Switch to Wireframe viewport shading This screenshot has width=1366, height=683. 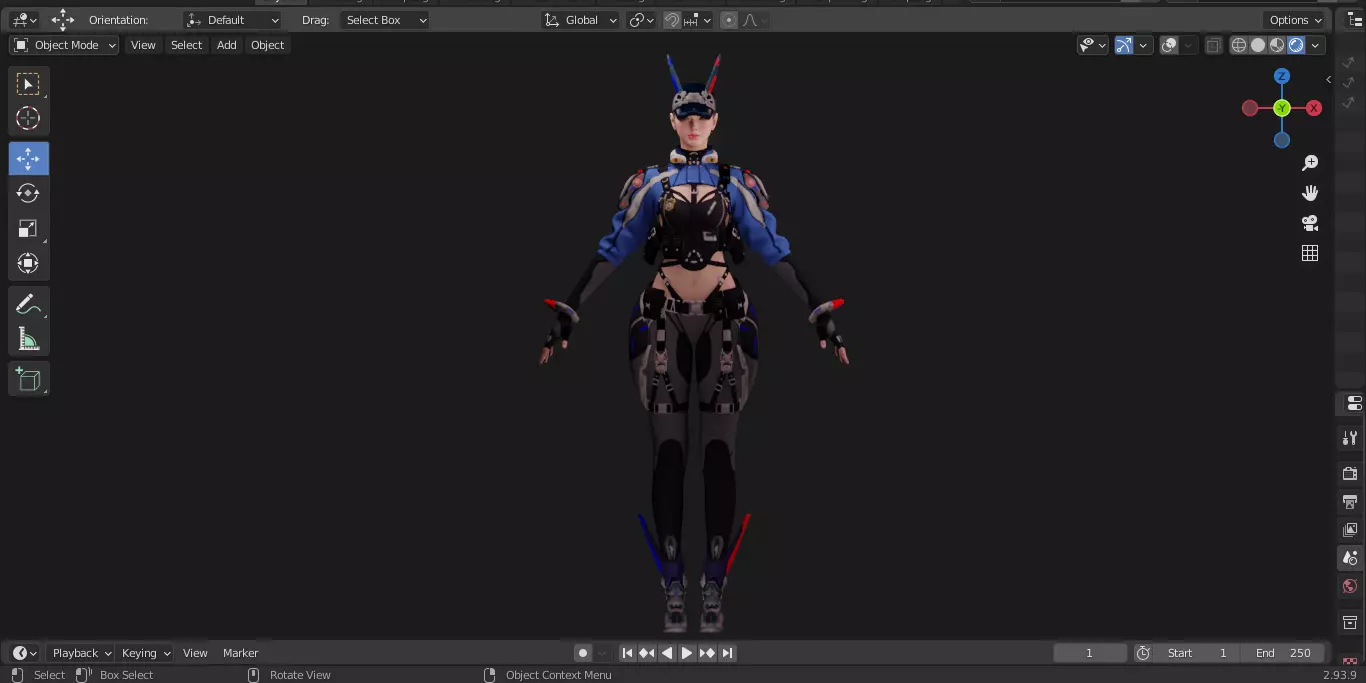(1239, 45)
